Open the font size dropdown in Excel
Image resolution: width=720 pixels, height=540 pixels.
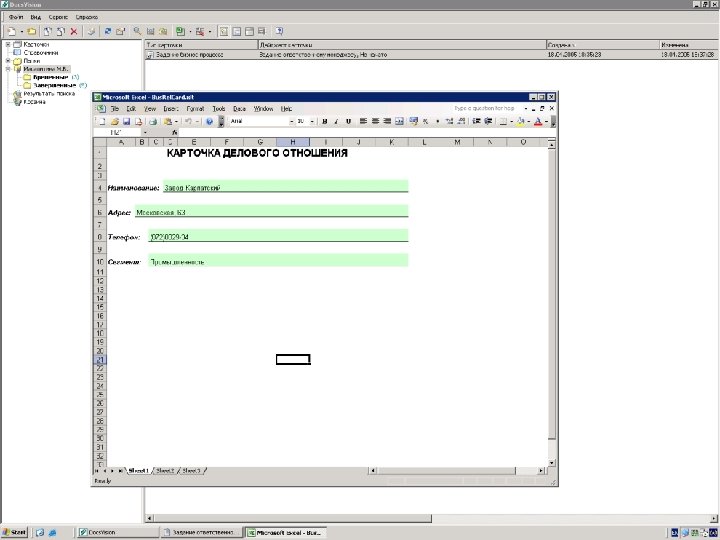[312, 121]
